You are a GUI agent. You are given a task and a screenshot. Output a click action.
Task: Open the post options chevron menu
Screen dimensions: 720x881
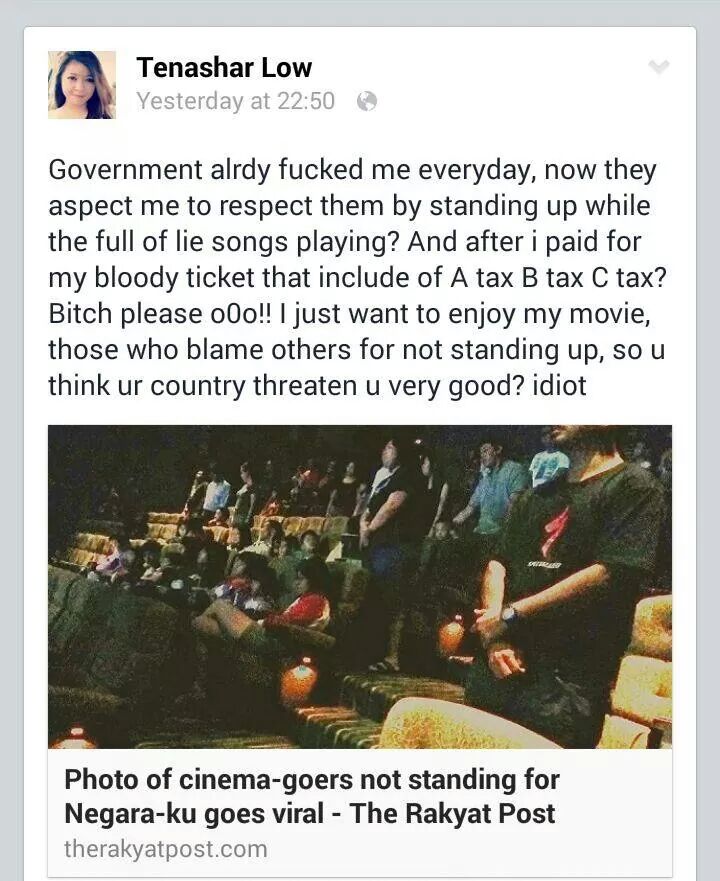(659, 67)
